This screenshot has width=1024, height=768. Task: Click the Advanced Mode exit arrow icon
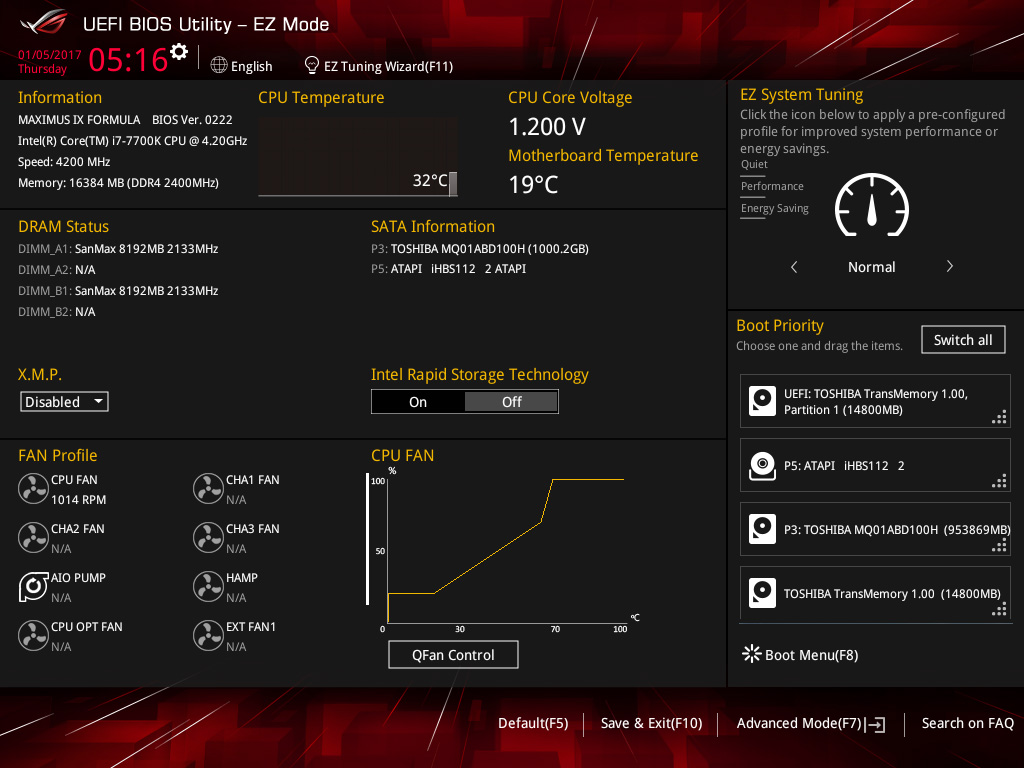click(875, 724)
